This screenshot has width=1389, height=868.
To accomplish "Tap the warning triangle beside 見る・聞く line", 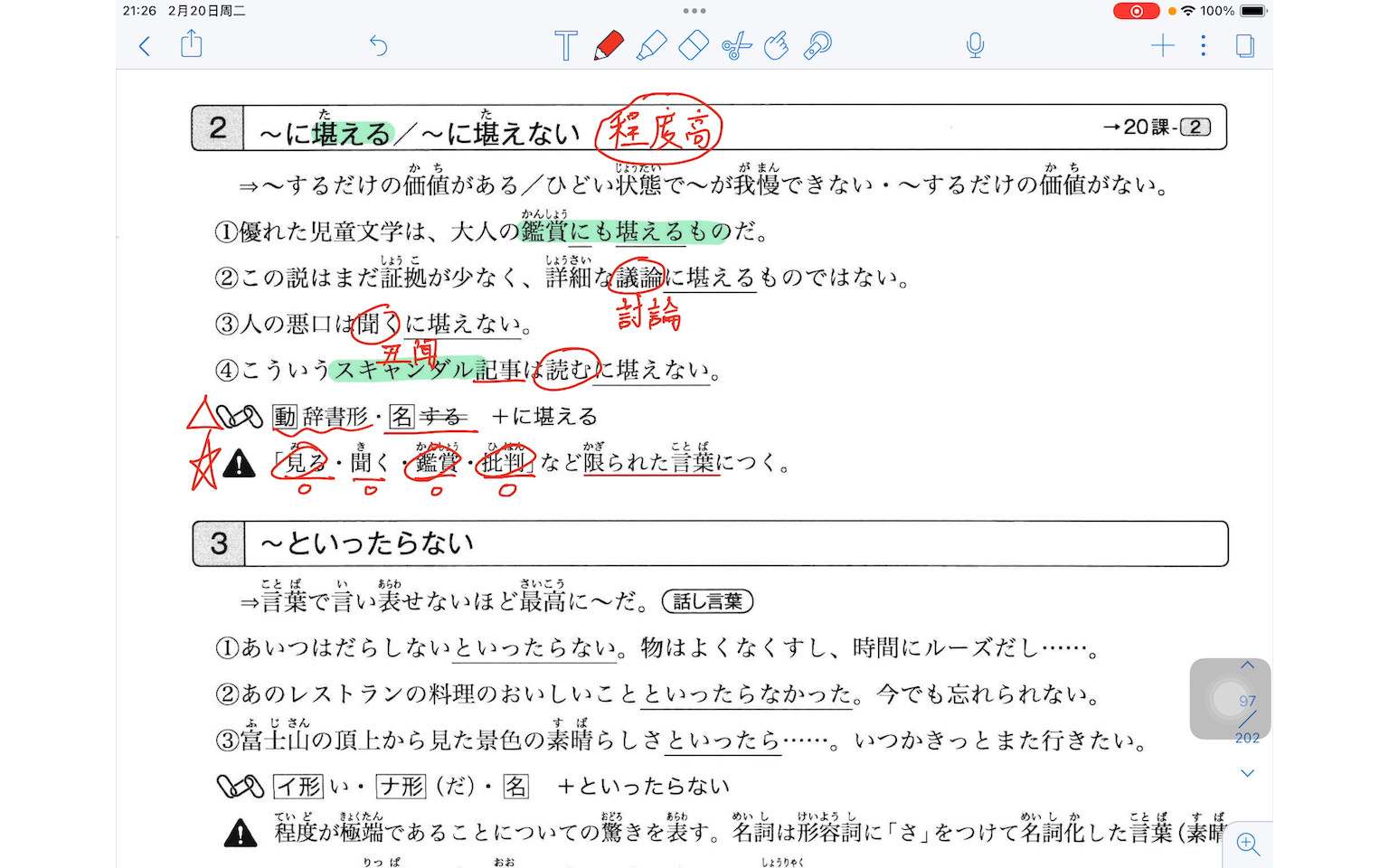I will pyautogui.click(x=239, y=464).
